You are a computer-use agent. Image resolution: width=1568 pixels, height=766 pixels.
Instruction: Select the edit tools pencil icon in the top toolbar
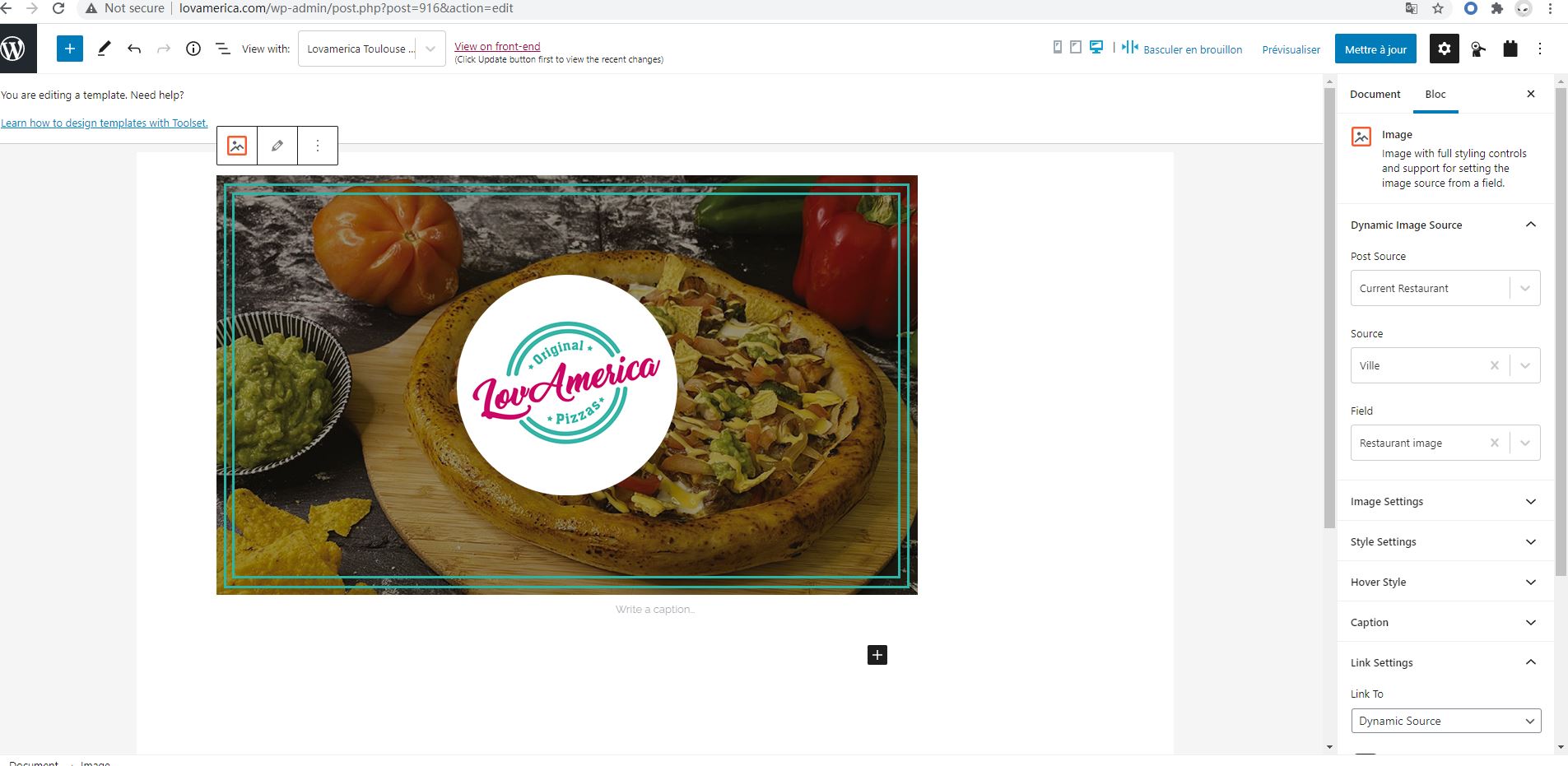104,49
